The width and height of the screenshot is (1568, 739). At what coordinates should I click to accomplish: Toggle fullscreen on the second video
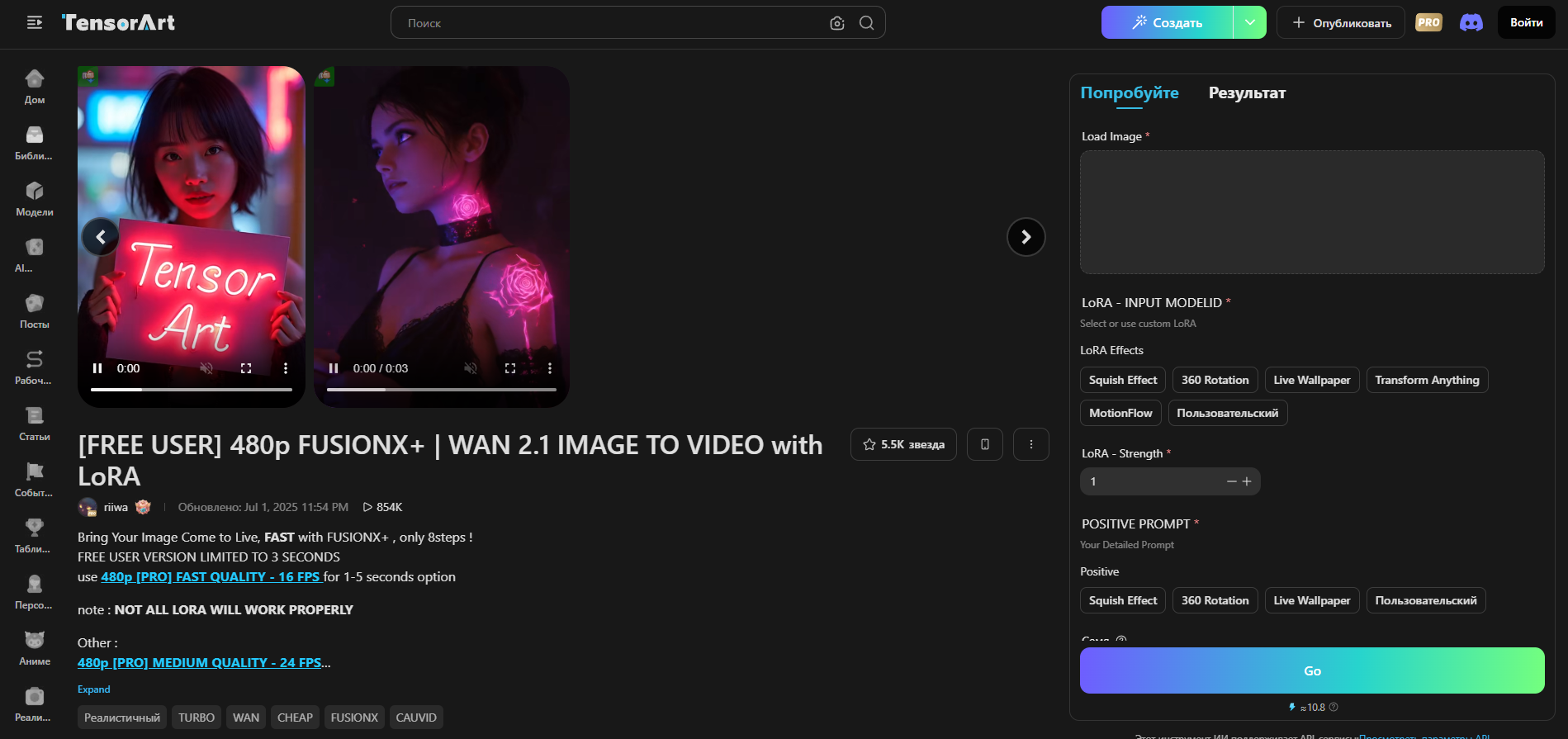click(510, 368)
